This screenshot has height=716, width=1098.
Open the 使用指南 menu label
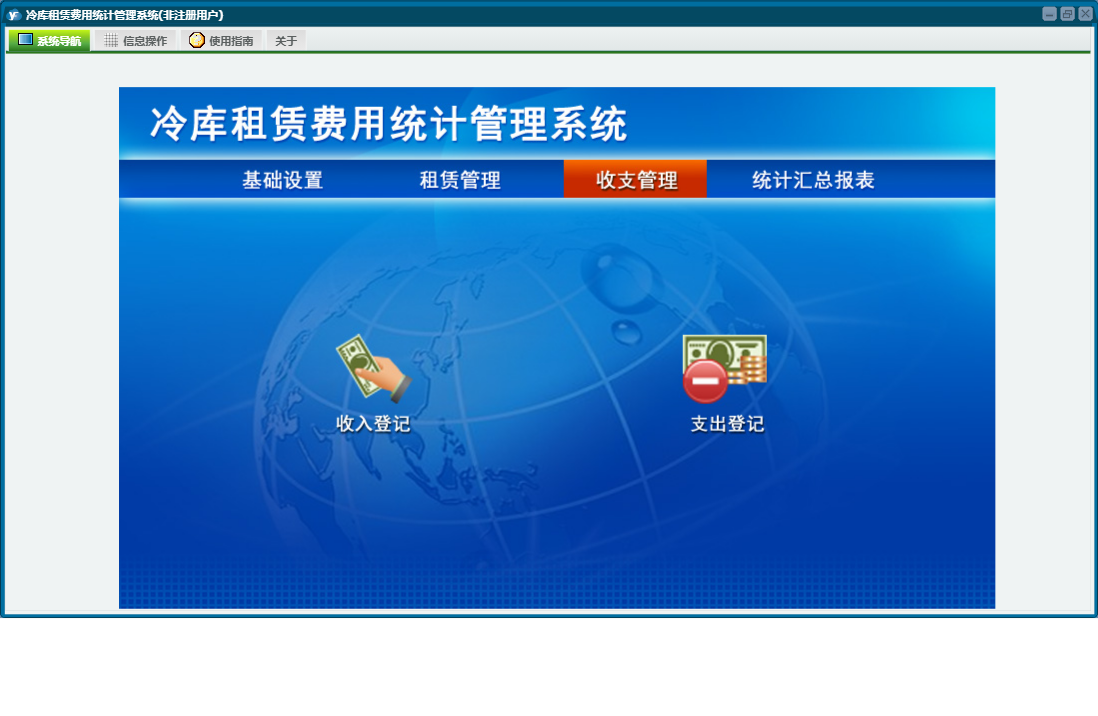pyautogui.click(x=231, y=41)
